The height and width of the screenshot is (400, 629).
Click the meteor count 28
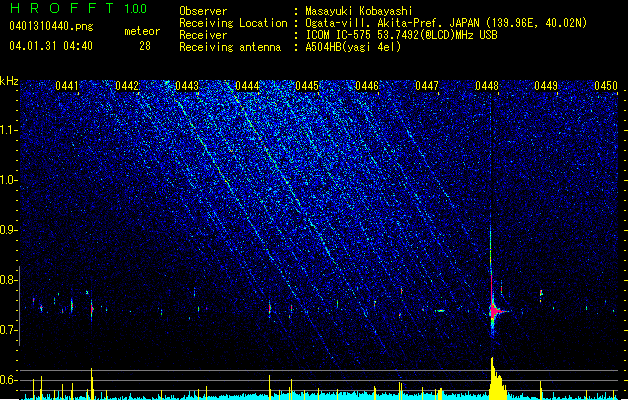145,46
